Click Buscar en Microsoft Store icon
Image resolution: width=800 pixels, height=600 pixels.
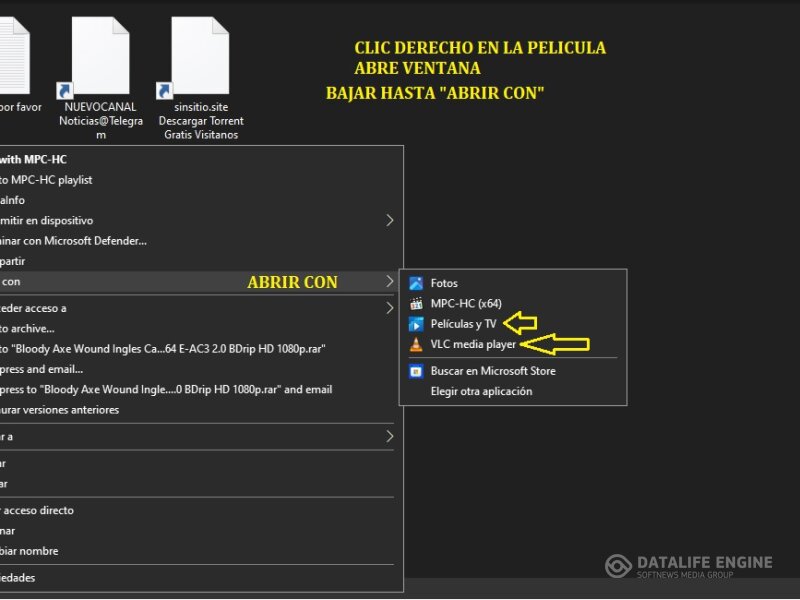point(416,371)
